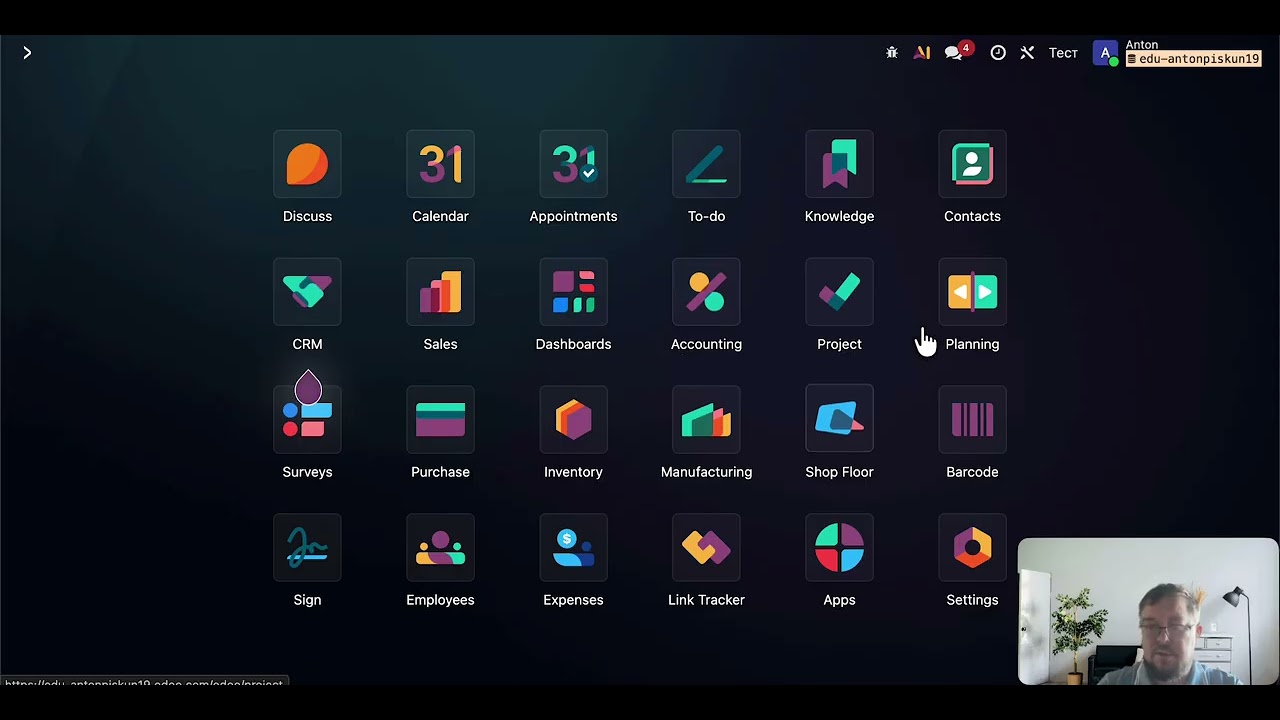Open the Accounting app
The height and width of the screenshot is (720, 1280).
[706, 292]
